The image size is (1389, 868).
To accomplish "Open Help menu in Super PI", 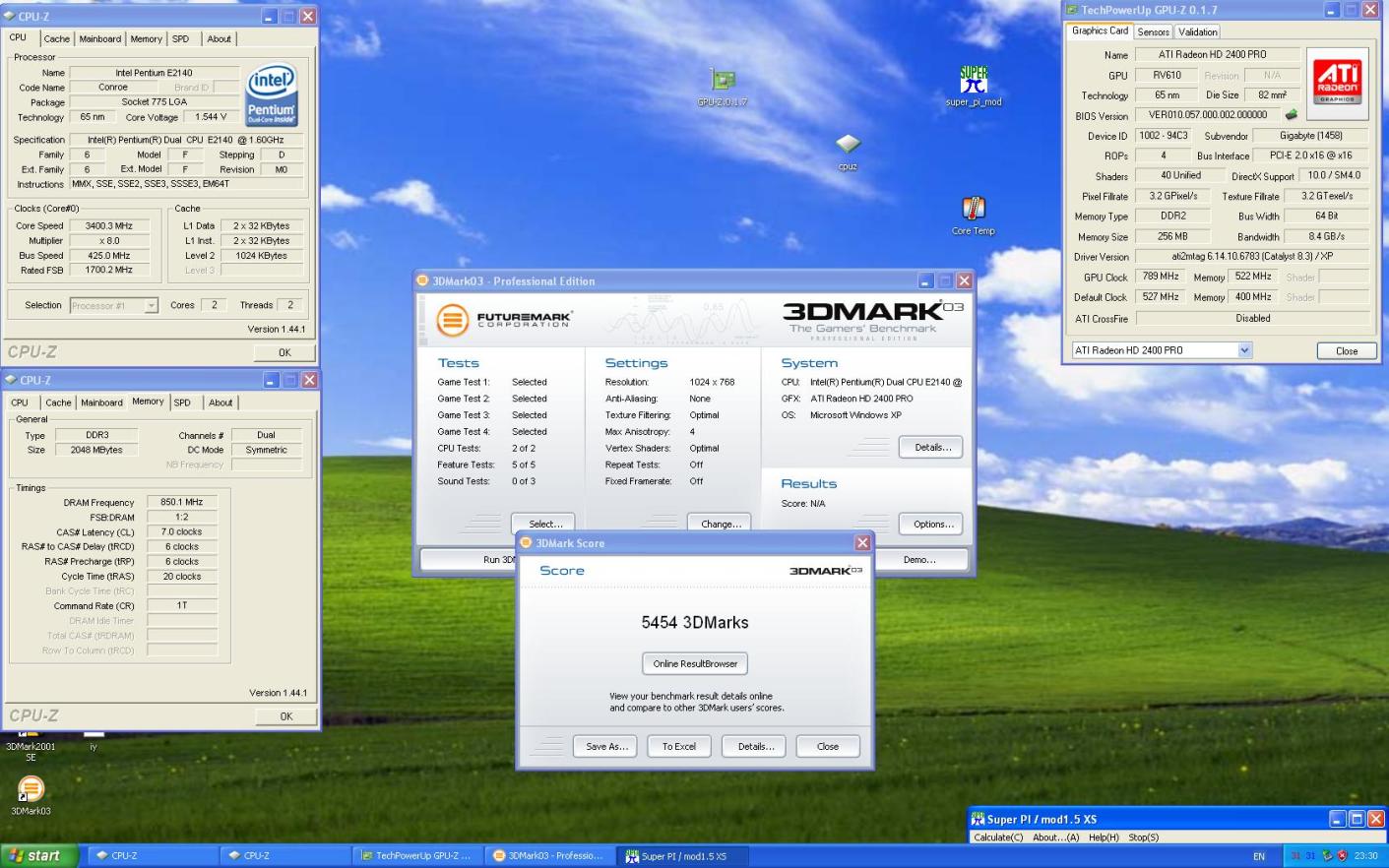I will [1104, 837].
